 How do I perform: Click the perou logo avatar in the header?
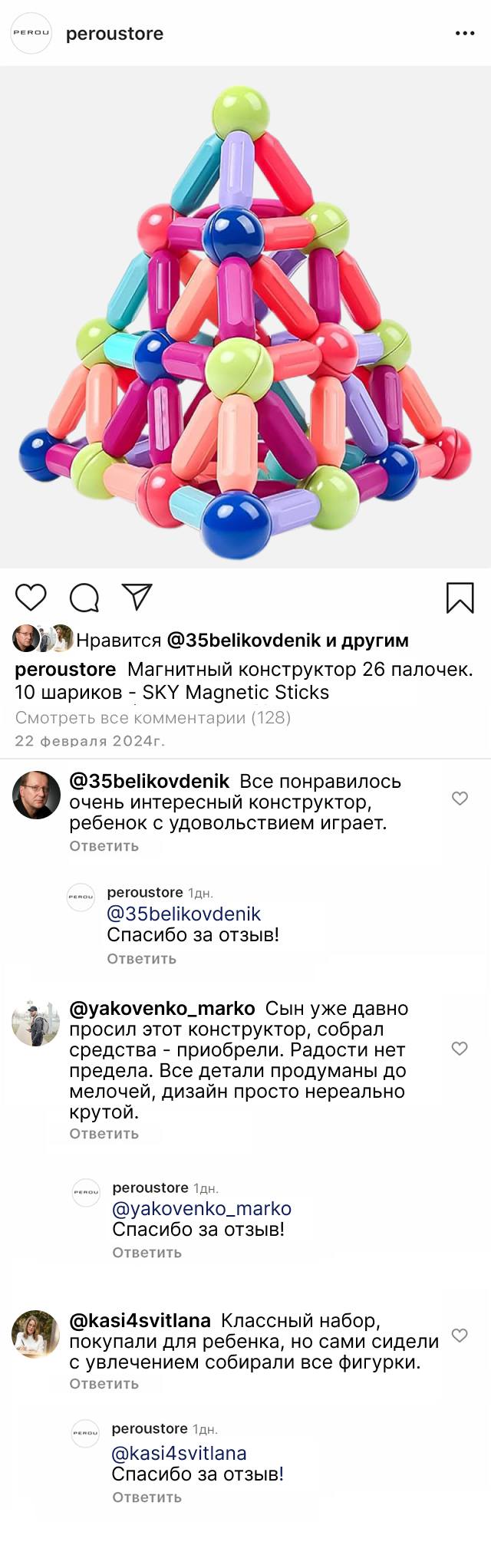pos(31,34)
